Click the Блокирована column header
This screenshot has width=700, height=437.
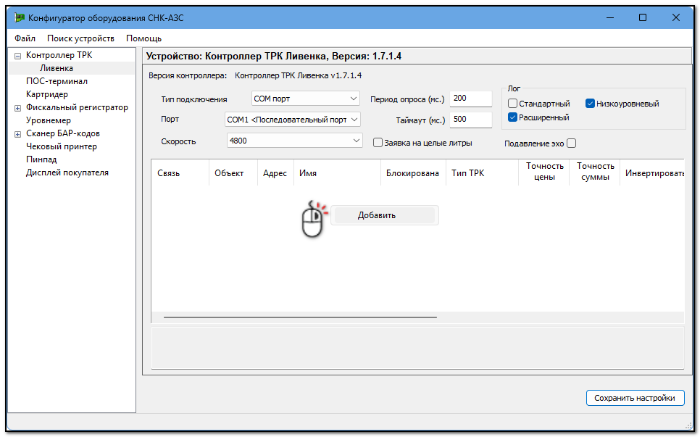(x=413, y=173)
